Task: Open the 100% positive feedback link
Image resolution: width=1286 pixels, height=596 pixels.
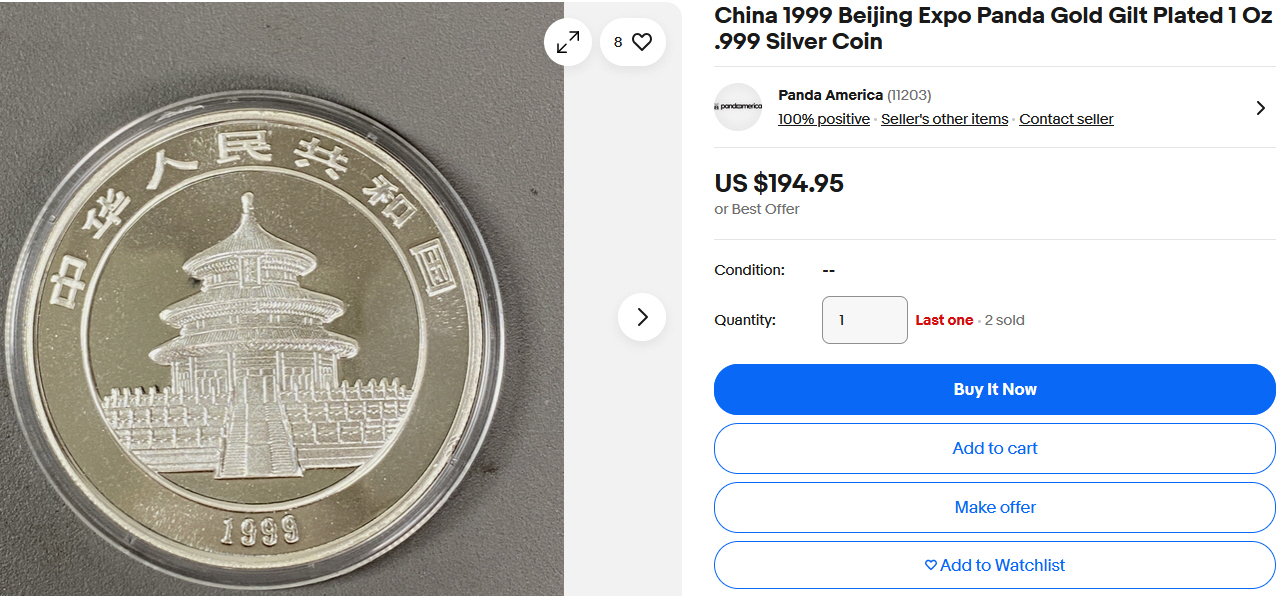Action: (x=824, y=119)
